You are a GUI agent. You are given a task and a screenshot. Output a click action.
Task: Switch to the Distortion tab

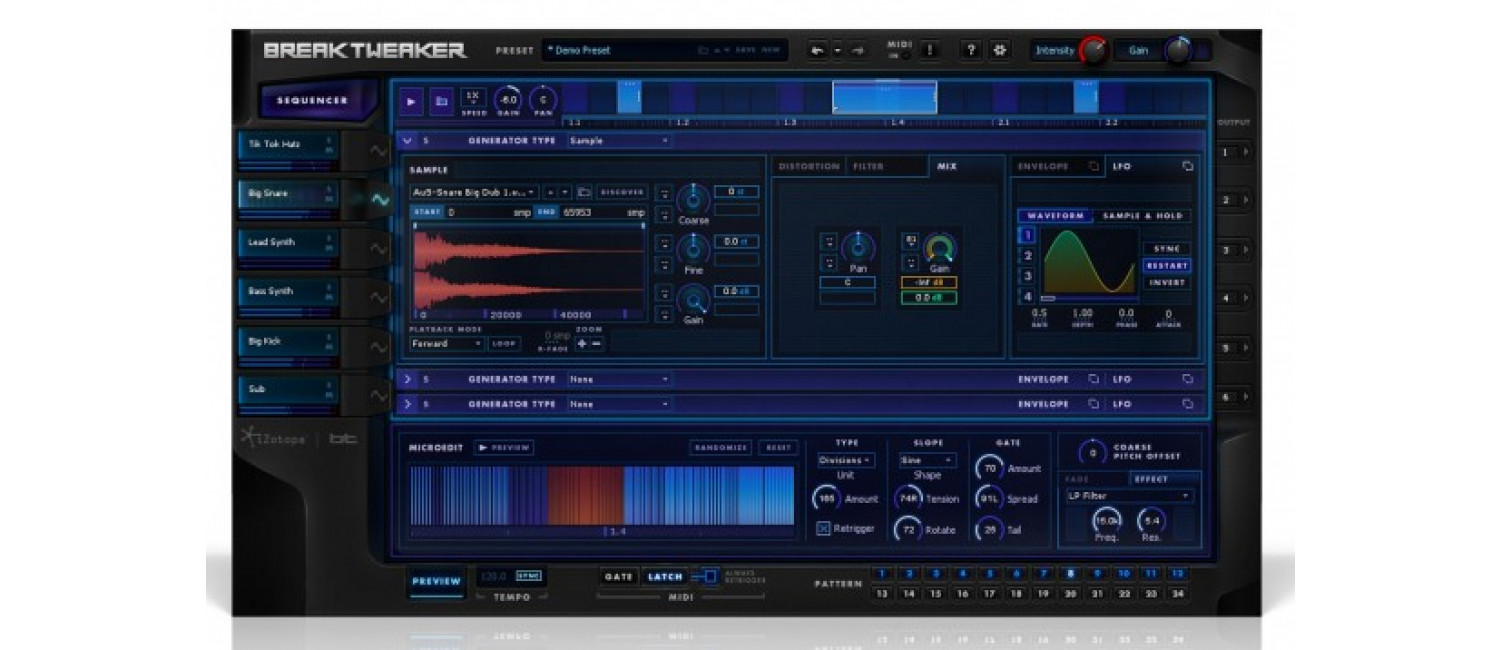(809, 166)
